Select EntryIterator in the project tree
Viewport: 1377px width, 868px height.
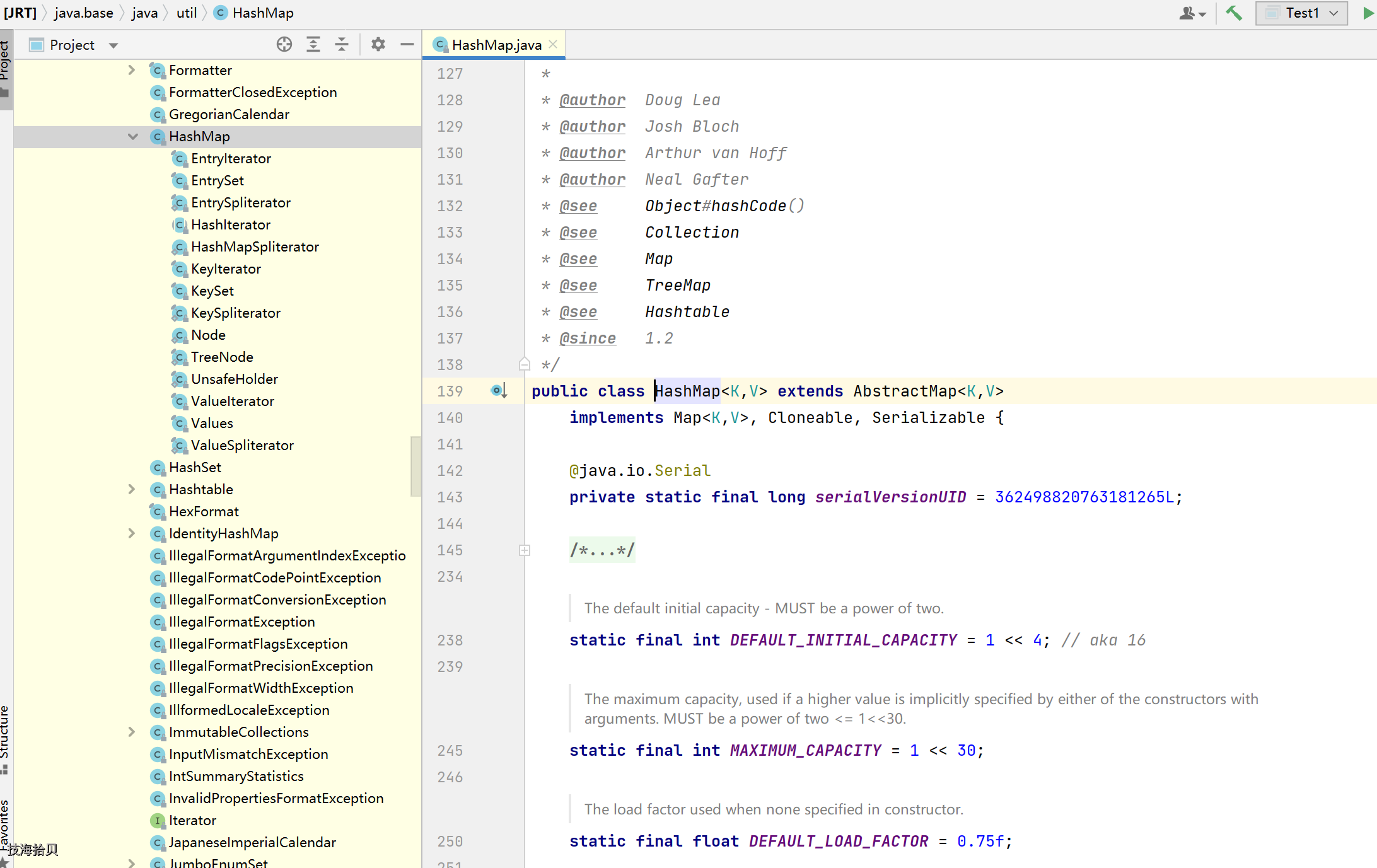[x=231, y=158]
